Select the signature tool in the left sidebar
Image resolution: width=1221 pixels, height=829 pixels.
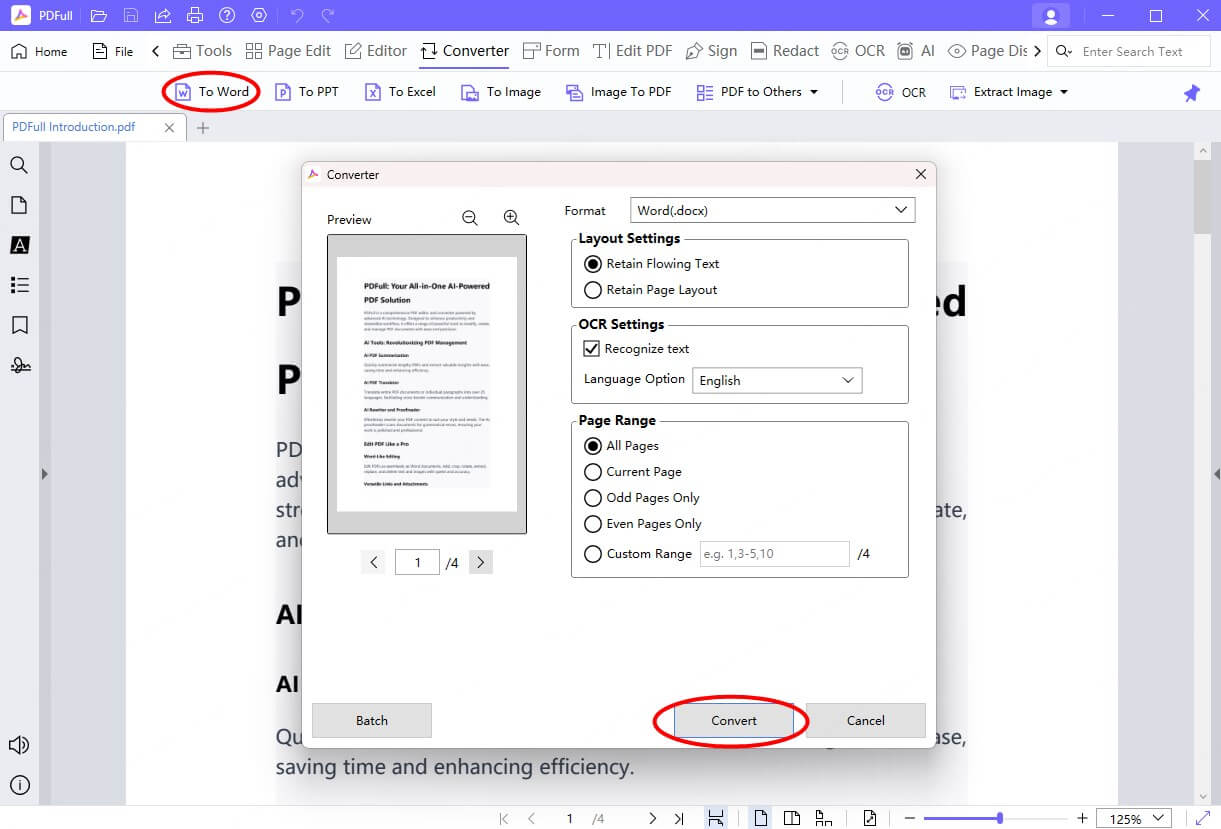tap(20, 365)
